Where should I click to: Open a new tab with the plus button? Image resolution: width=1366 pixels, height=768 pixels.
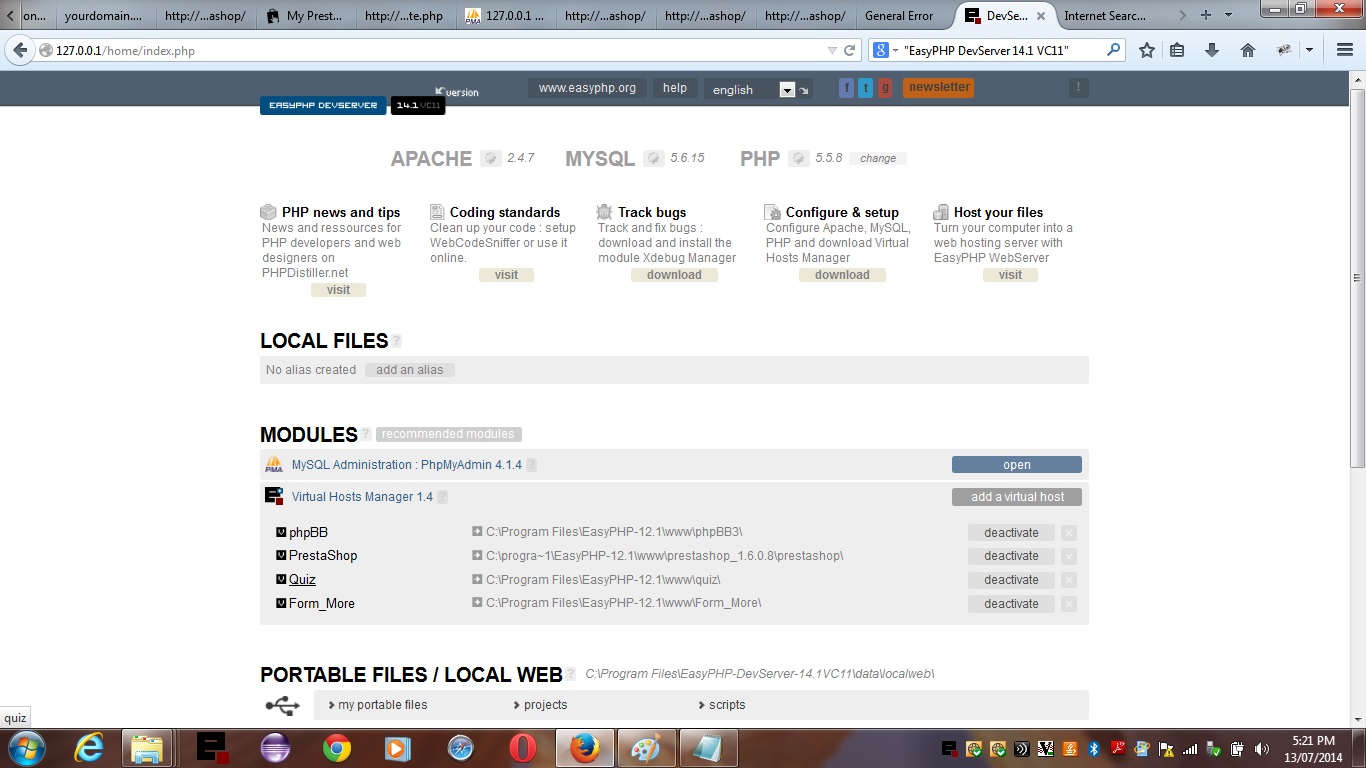pyautogui.click(x=1205, y=15)
